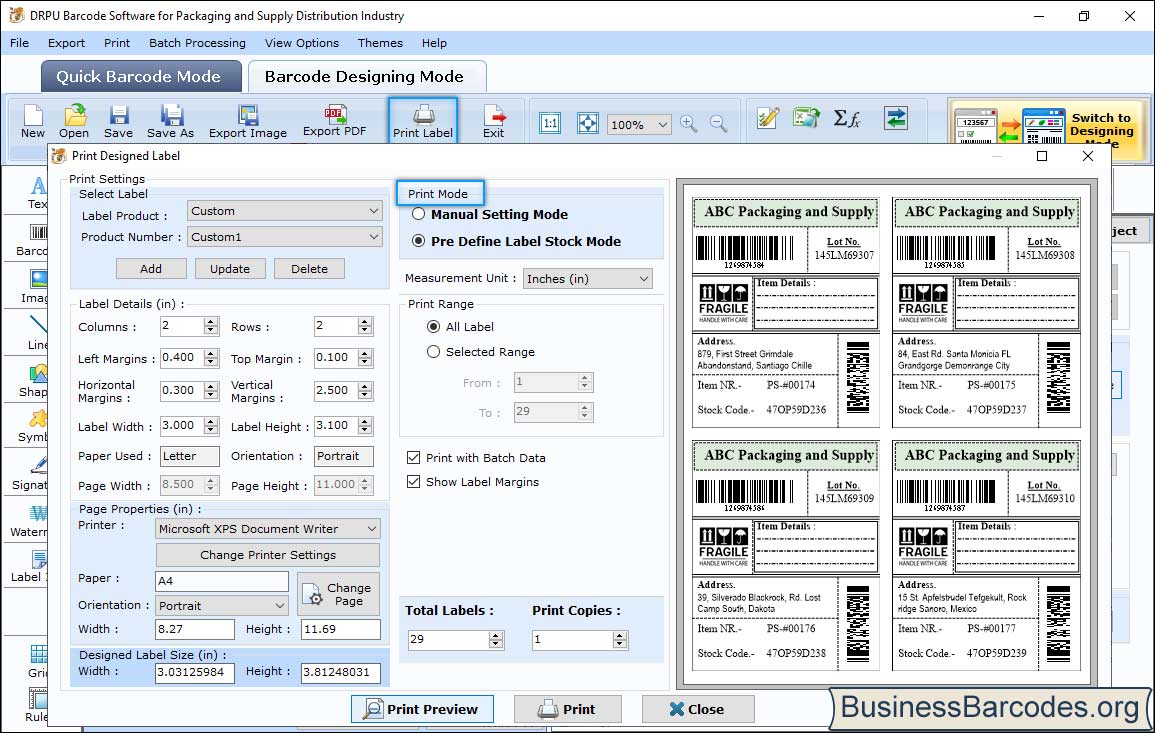Choose the Selected Range option

click(433, 352)
